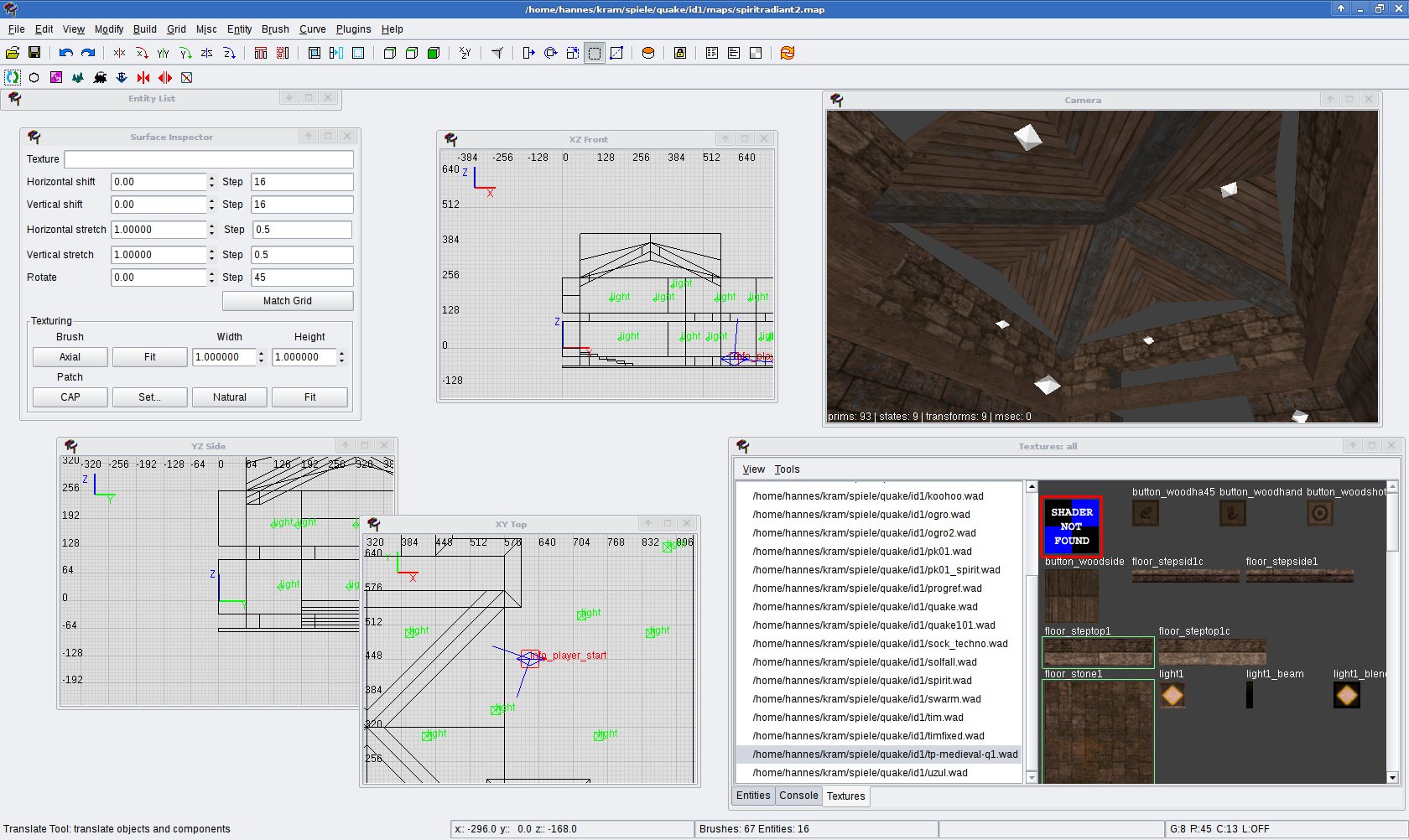Click the Axial brush texturing button

tap(70, 357)
